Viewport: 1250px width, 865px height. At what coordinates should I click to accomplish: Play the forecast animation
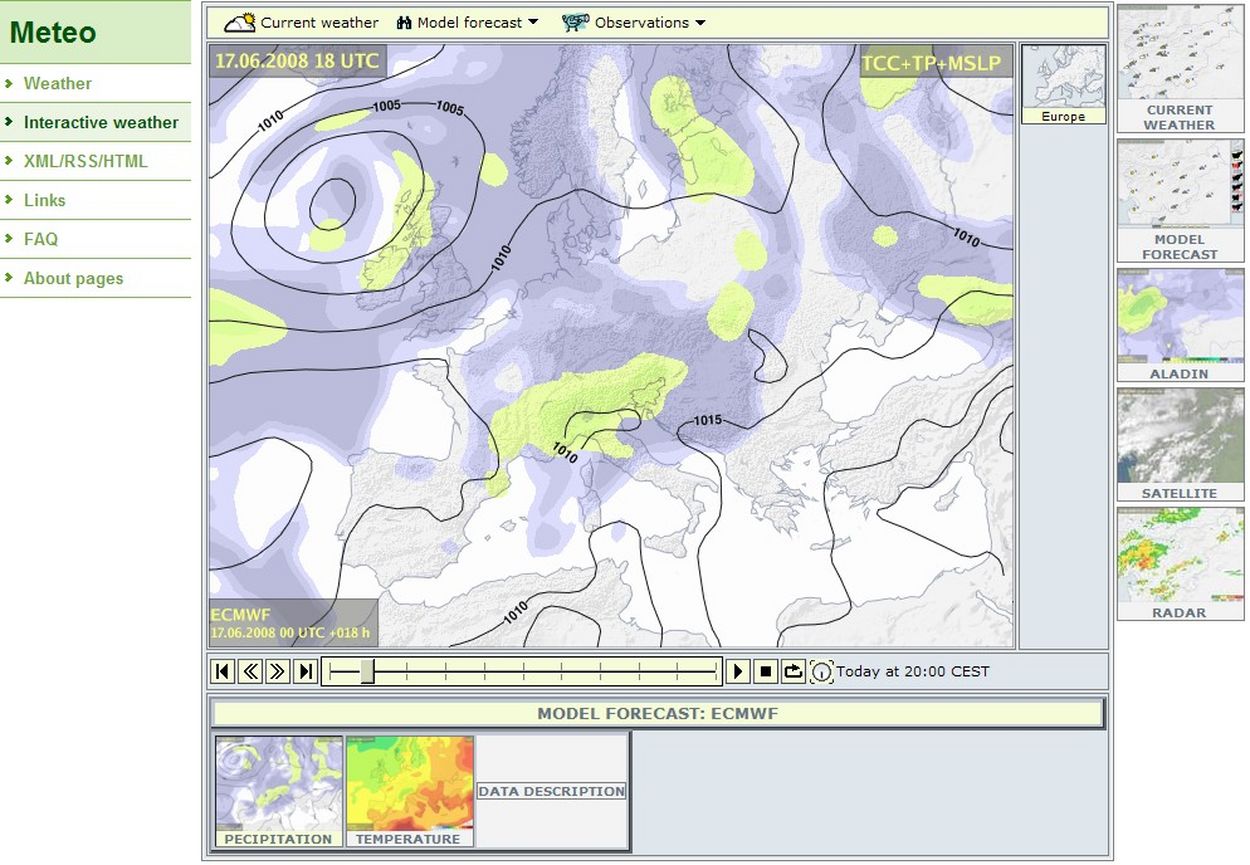pos(738,671)
